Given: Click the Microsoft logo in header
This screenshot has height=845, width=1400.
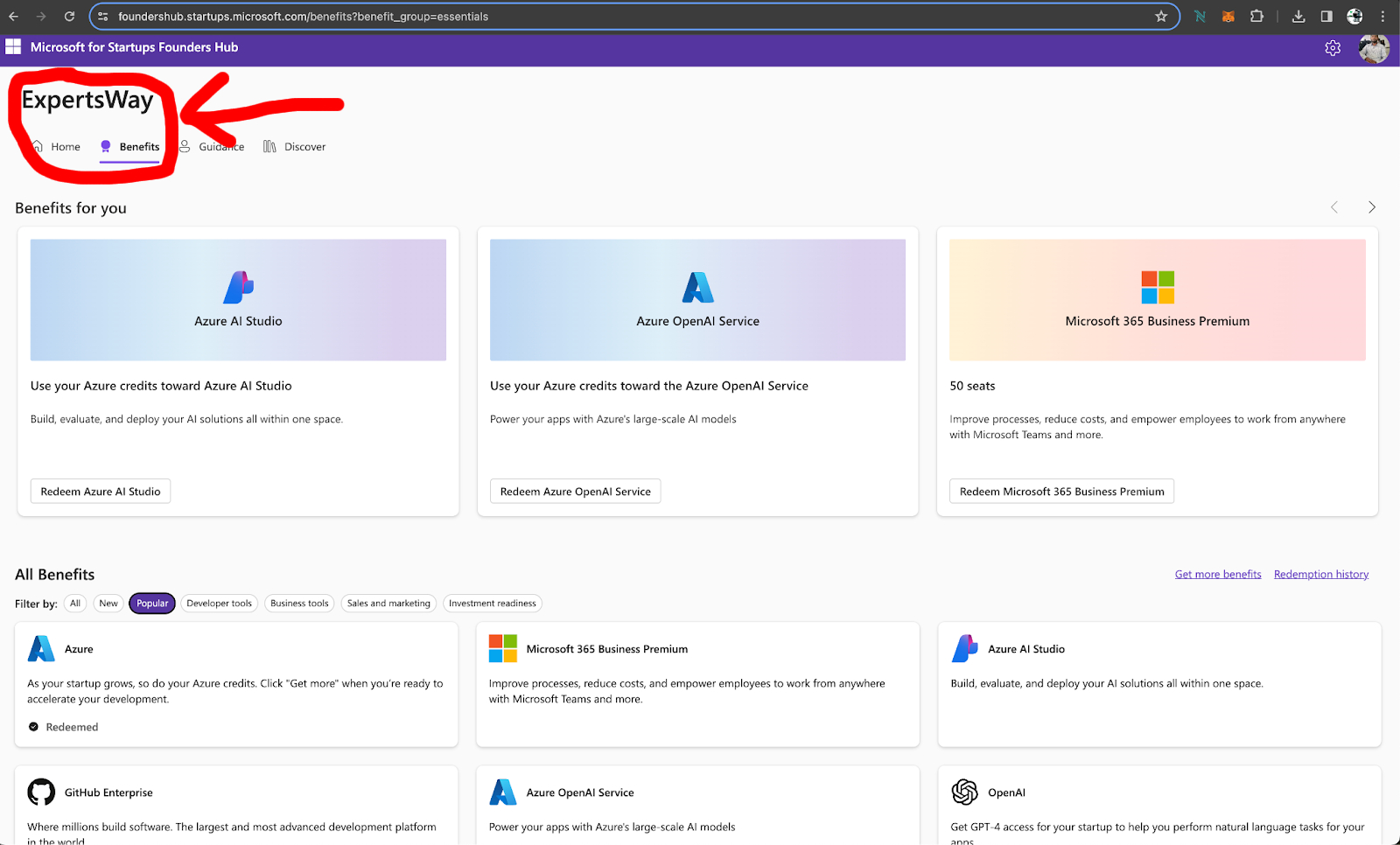Looking at the screenshot, I should pyautogui.click(x=13, y=47).
